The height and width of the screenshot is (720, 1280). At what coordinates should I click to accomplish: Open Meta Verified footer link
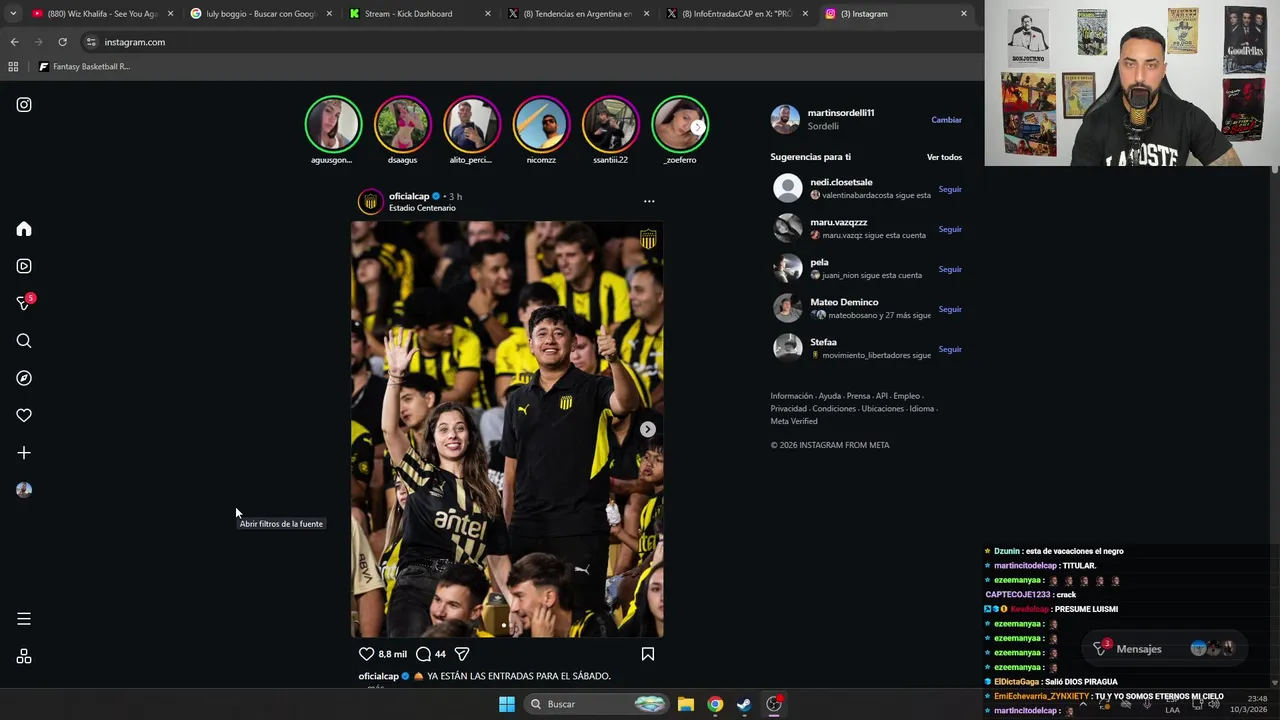click(794, 421)
